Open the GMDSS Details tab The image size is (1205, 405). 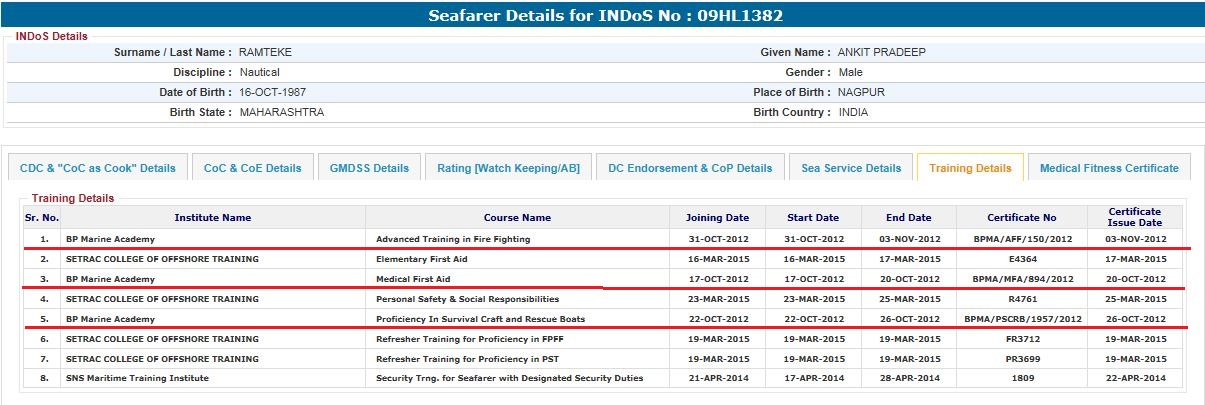(369, 168)
